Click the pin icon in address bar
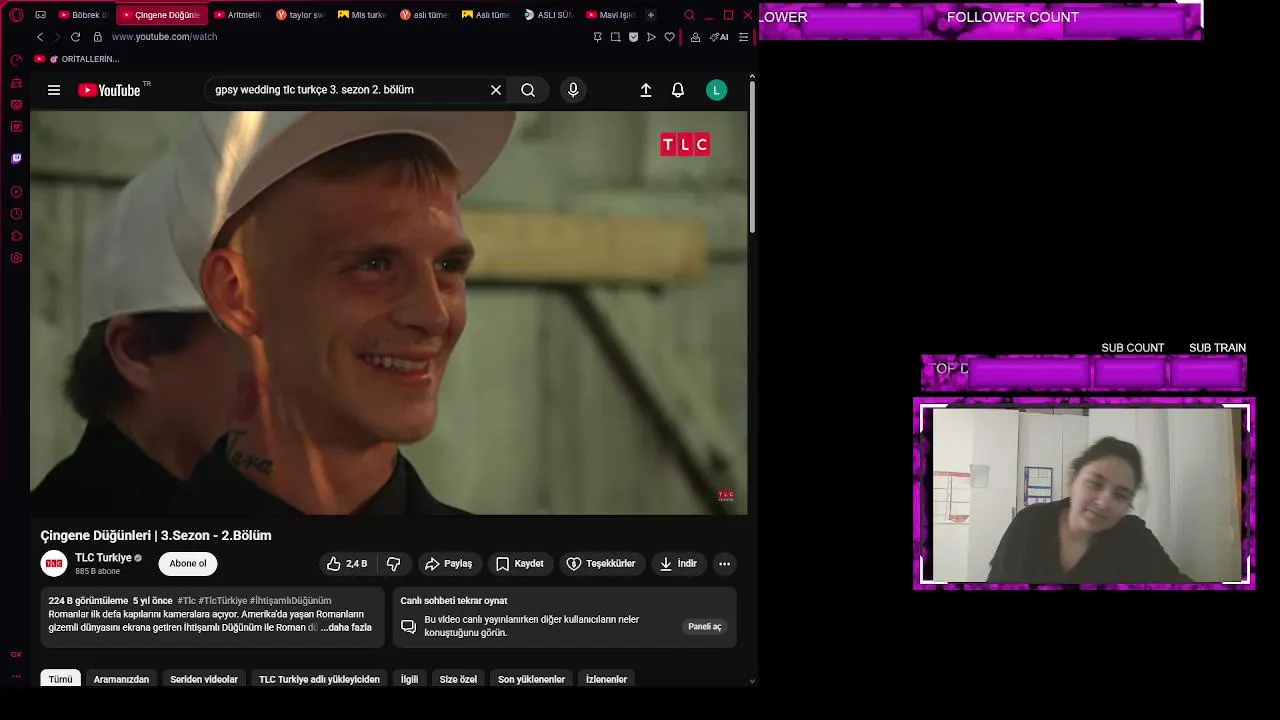 point(598,37)
